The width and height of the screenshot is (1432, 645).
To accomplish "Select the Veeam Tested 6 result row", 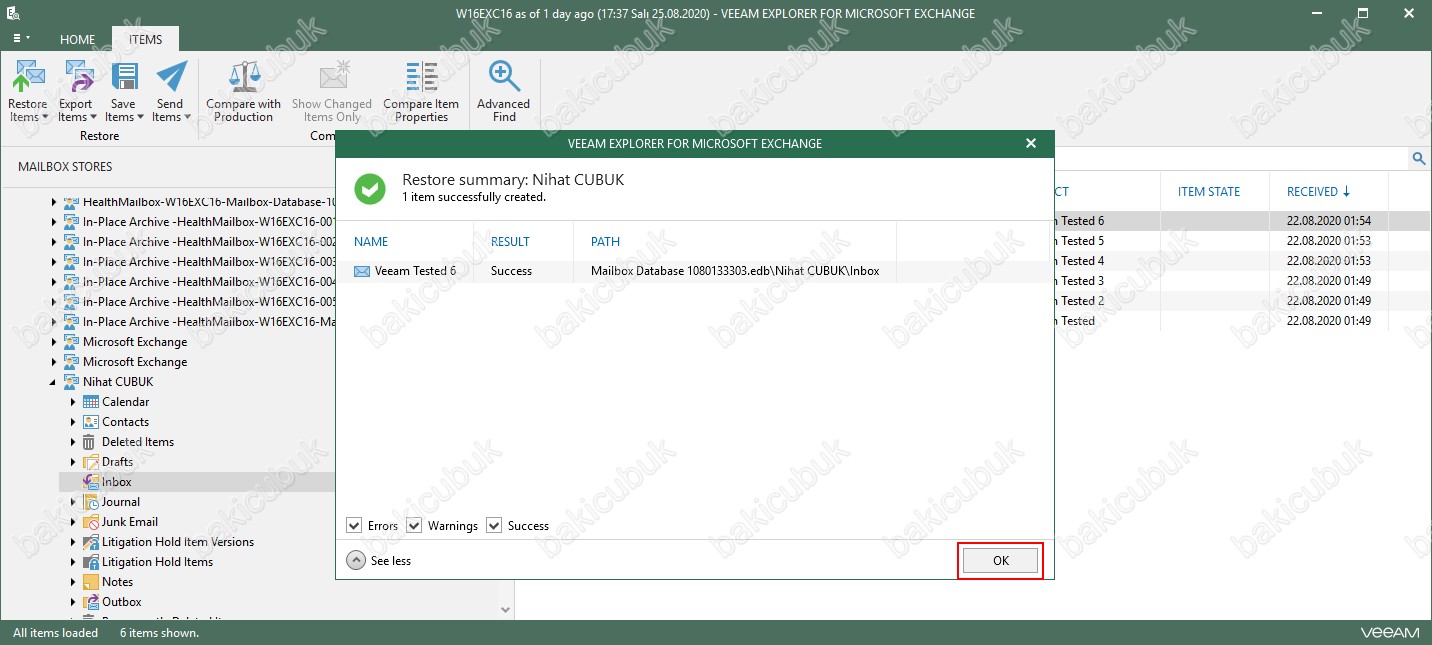I will pos(694,271).
